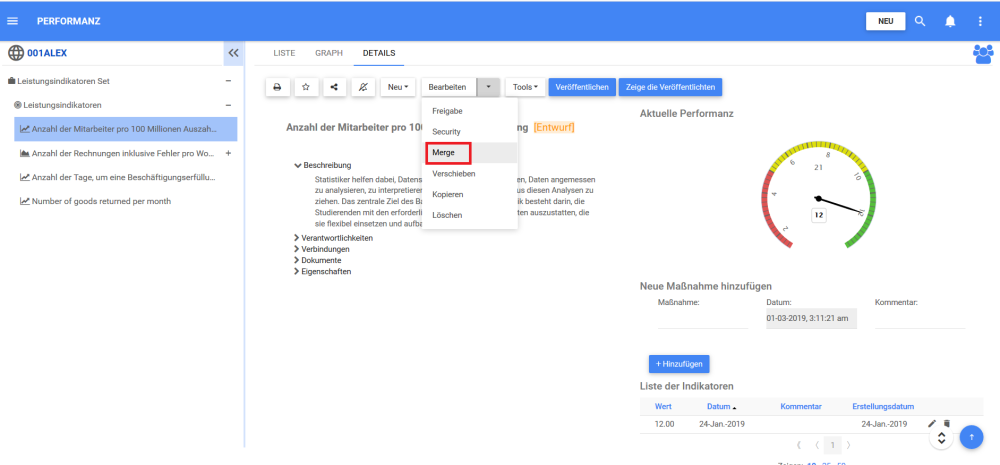Image resolution: width=1000 pixels, height=465 pixels.
Task: Click the Datum field 01-03-2019
Action: tap(811, 318)
